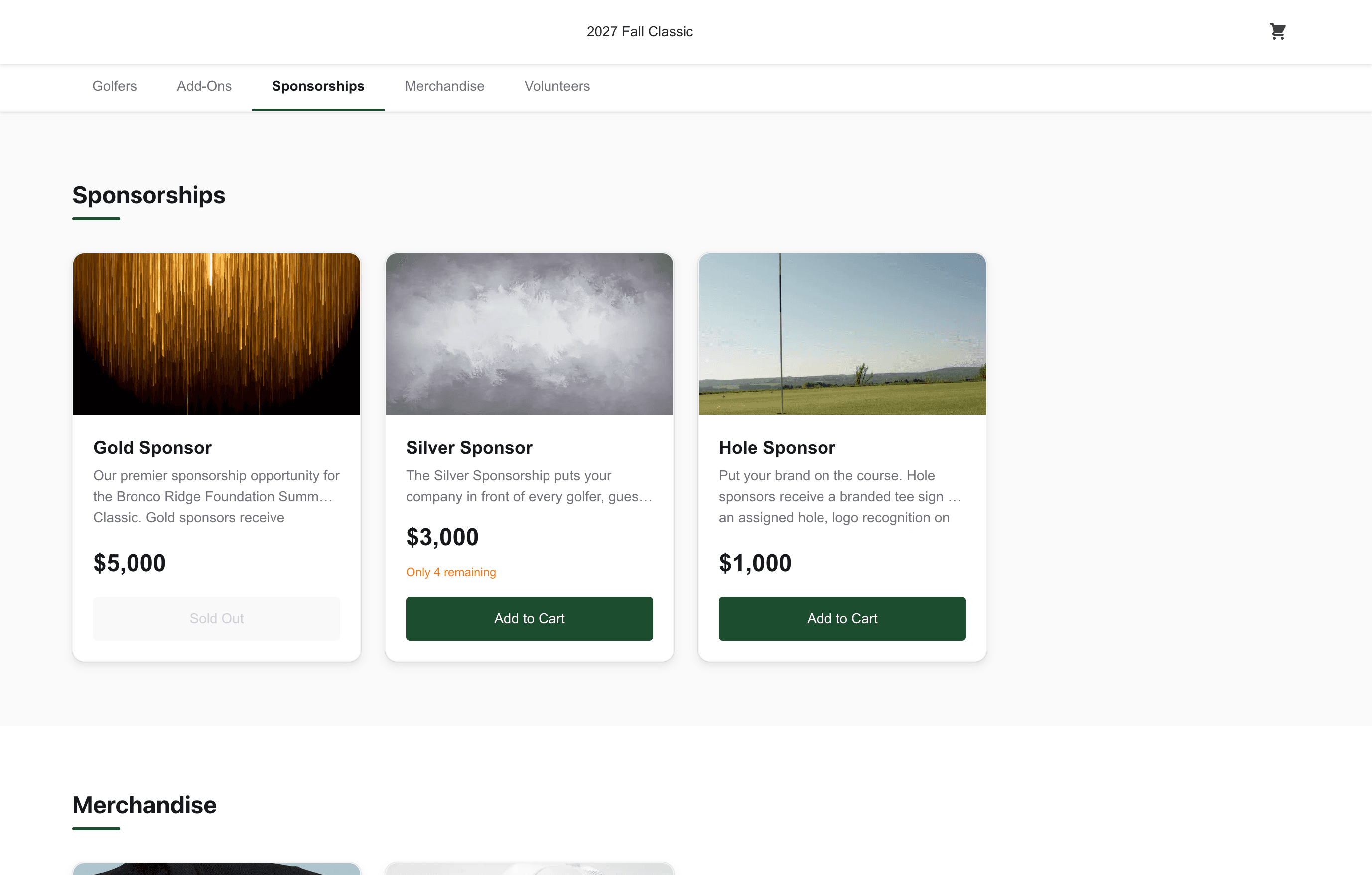
Task: Open the Volunteers tab
Action: point(556,86)
